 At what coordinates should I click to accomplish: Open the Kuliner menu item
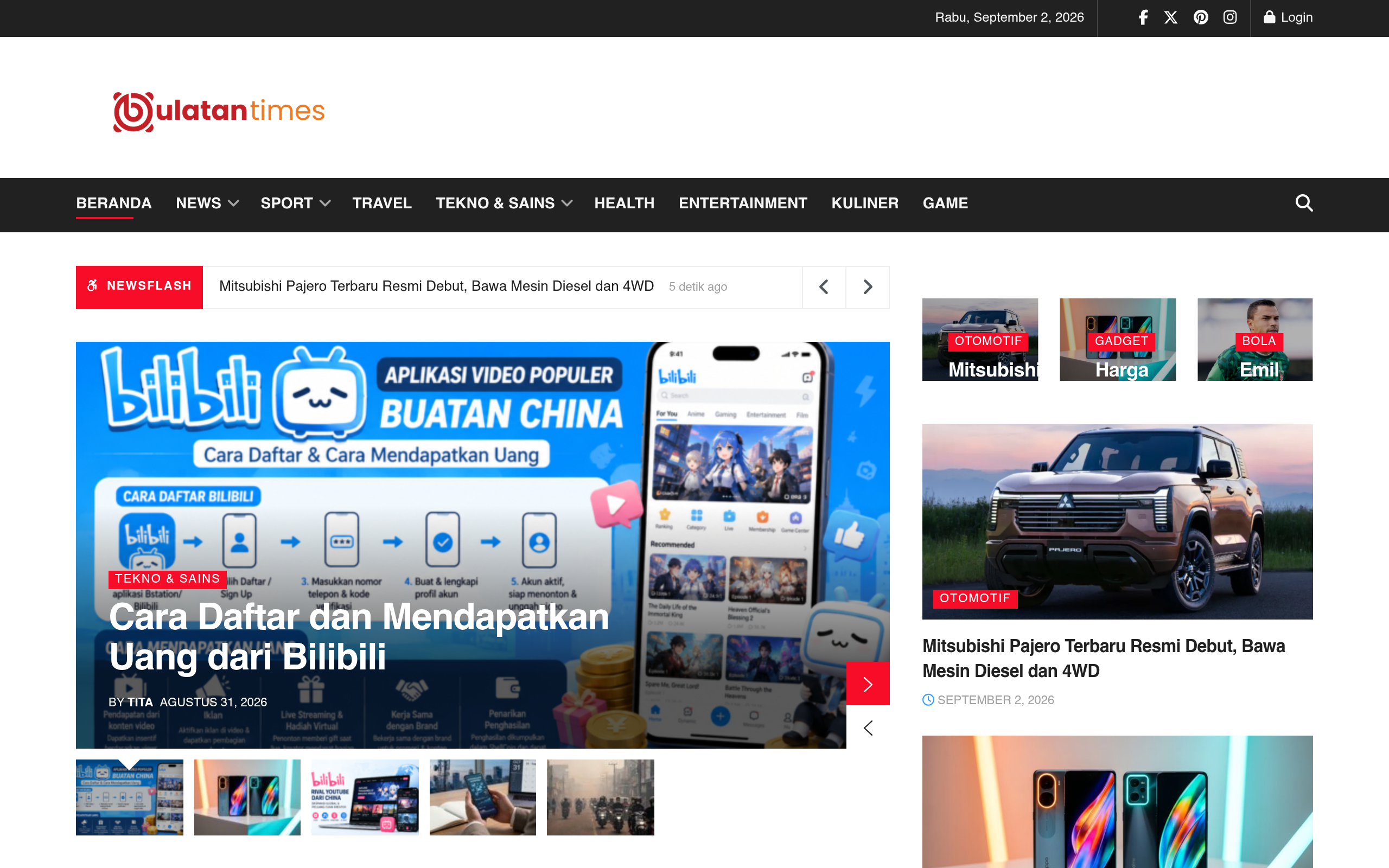click(x=864, y=203)
